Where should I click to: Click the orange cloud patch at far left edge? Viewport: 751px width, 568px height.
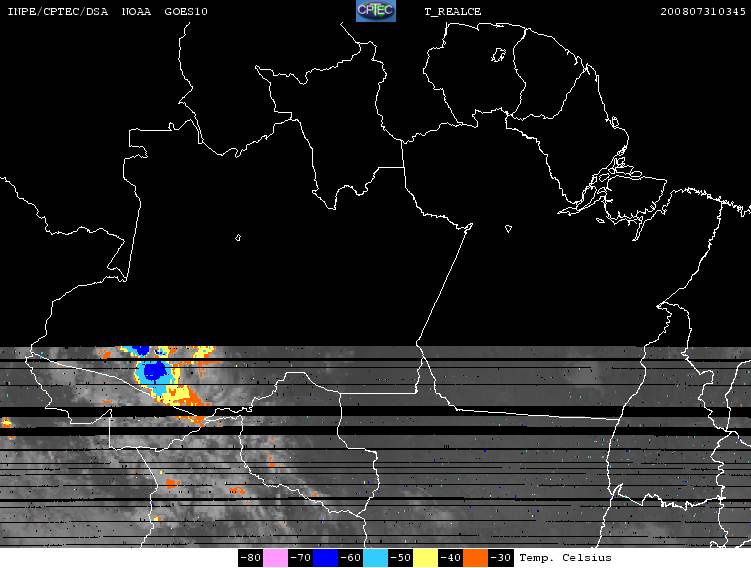pyautogui.click(x=6, y=423)
